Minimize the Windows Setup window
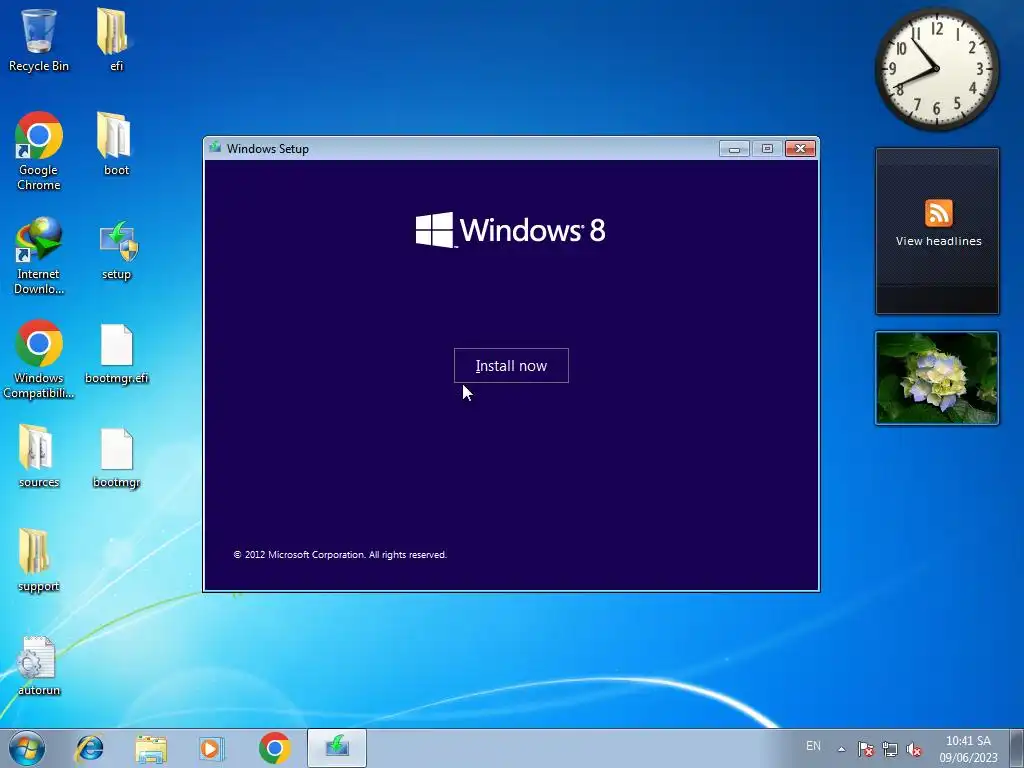This screenshot has width=1024, height=768. (734, 149)
